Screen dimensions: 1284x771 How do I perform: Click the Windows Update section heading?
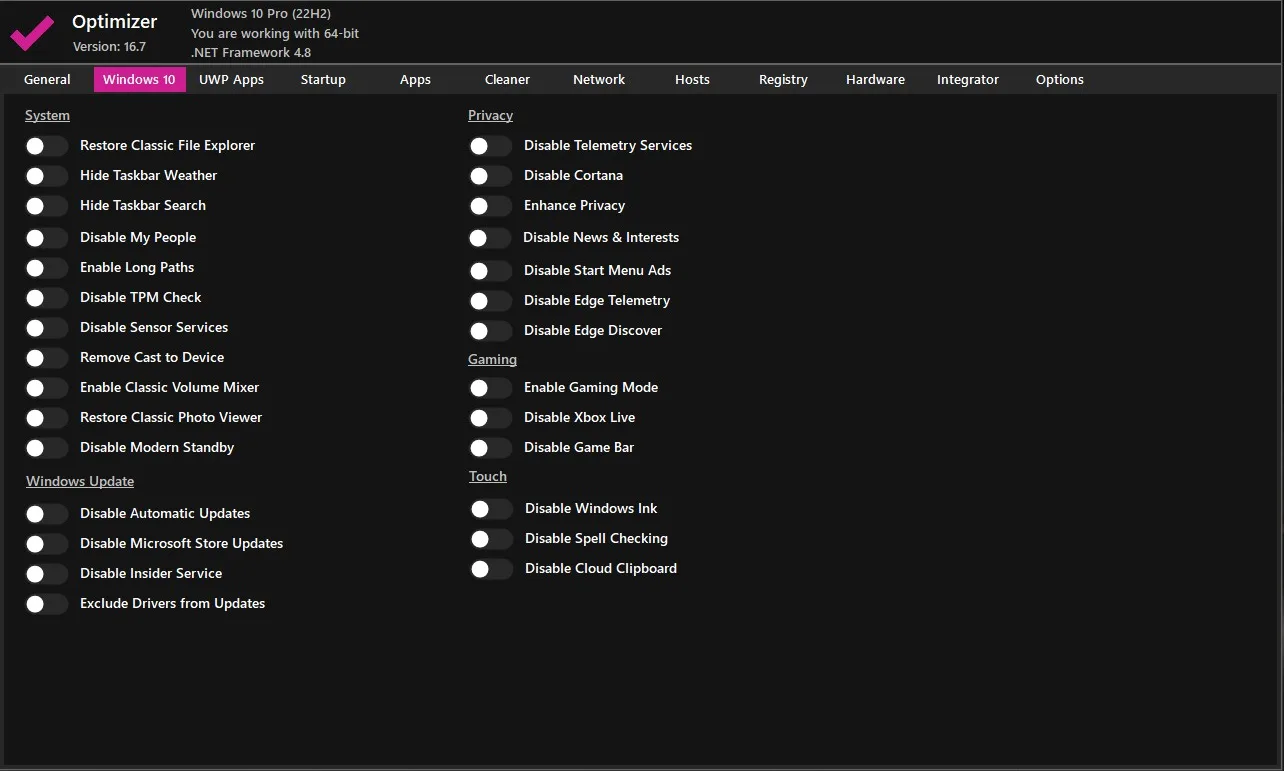[80, 482]
